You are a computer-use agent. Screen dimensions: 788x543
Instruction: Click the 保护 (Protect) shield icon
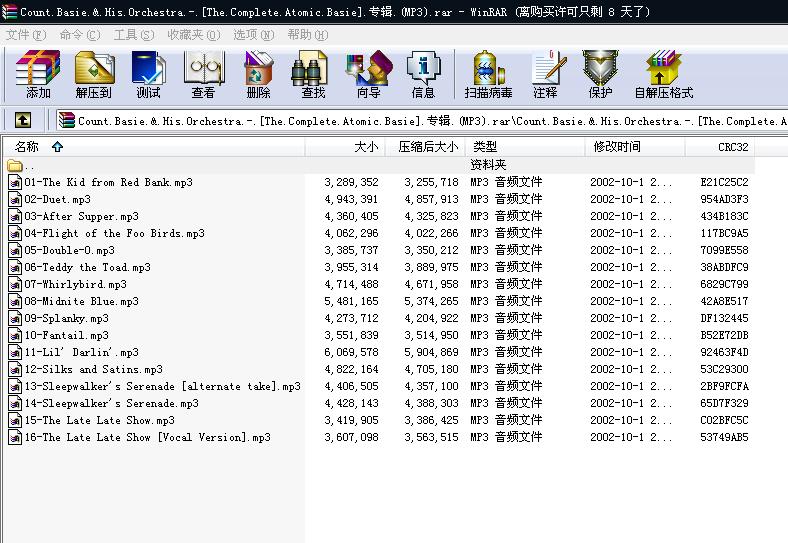pyautogui.click(x=600, y=74)
